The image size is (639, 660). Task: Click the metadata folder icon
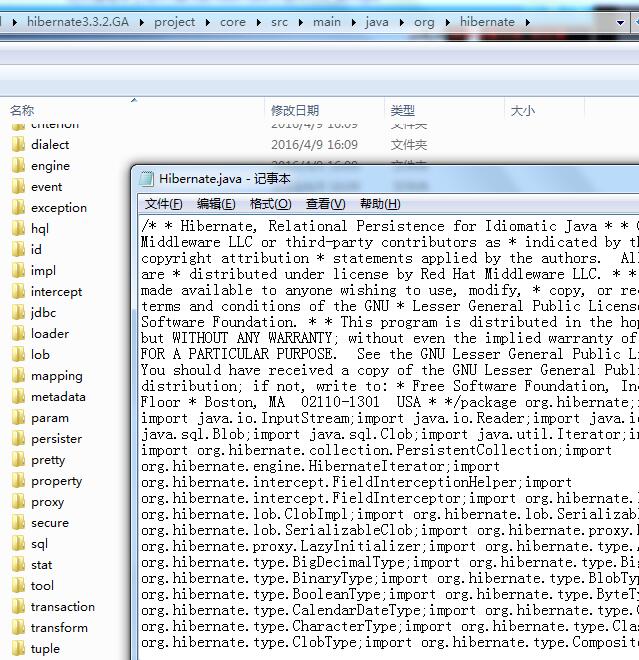tap(18, 397)
